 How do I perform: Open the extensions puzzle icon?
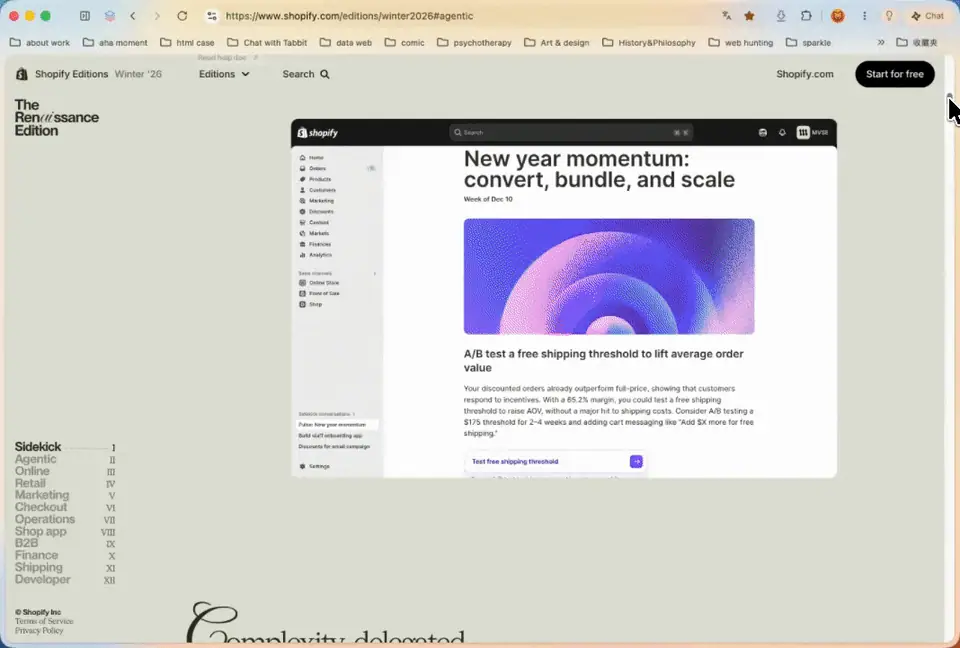(x=806, y=16)
